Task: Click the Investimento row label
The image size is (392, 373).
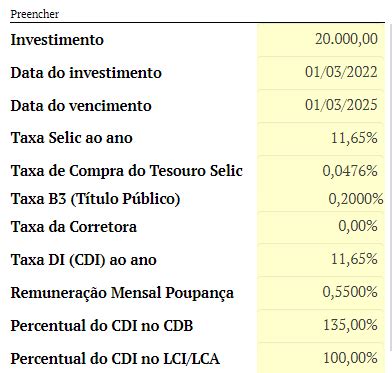Action: pos(57,40)
